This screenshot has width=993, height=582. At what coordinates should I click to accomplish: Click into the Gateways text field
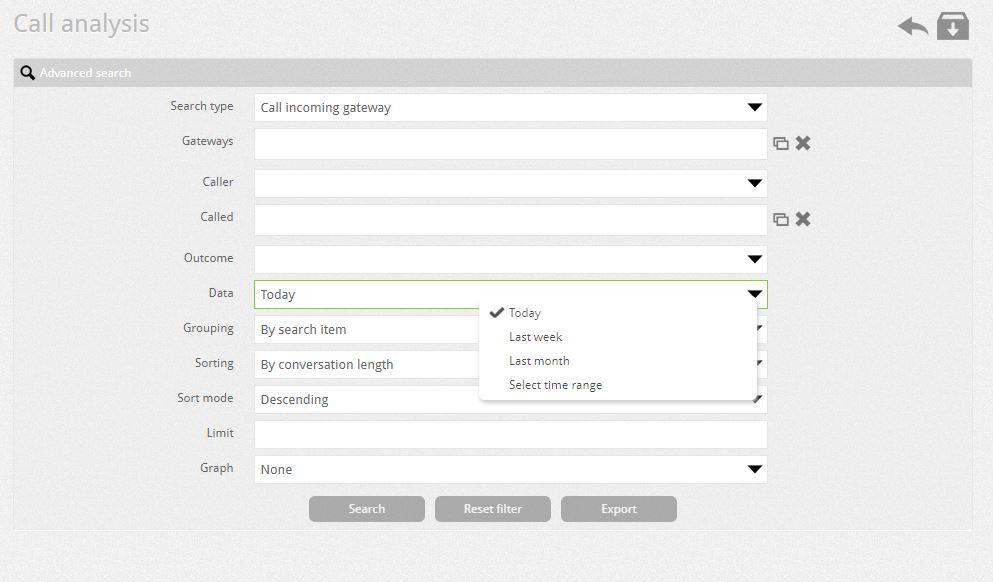(x=510, y=144)
